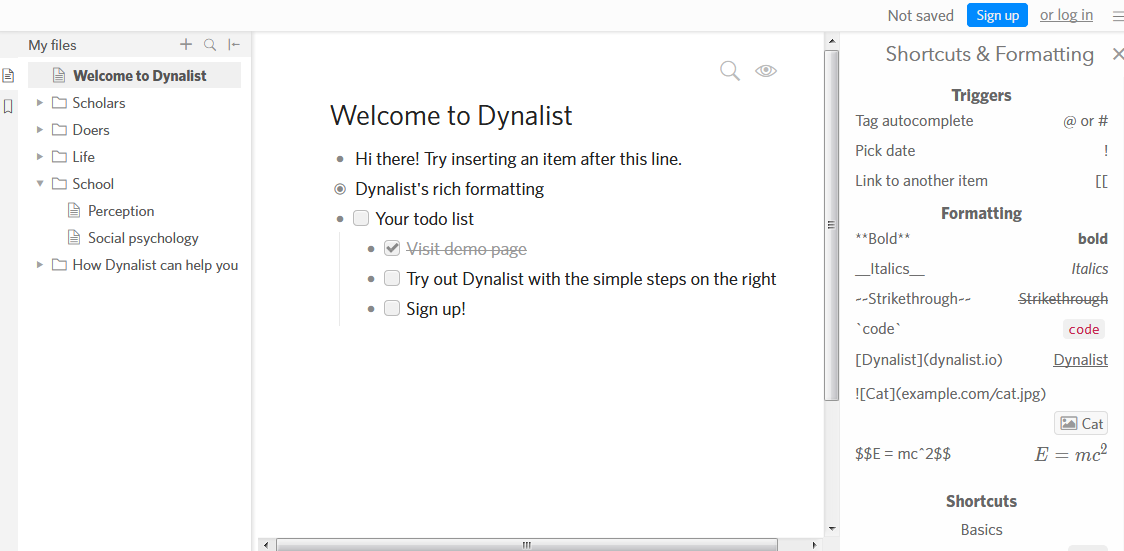Open the hamburger main menu icon
The width and height of the screenshot is (1124, 551).
1117,16
